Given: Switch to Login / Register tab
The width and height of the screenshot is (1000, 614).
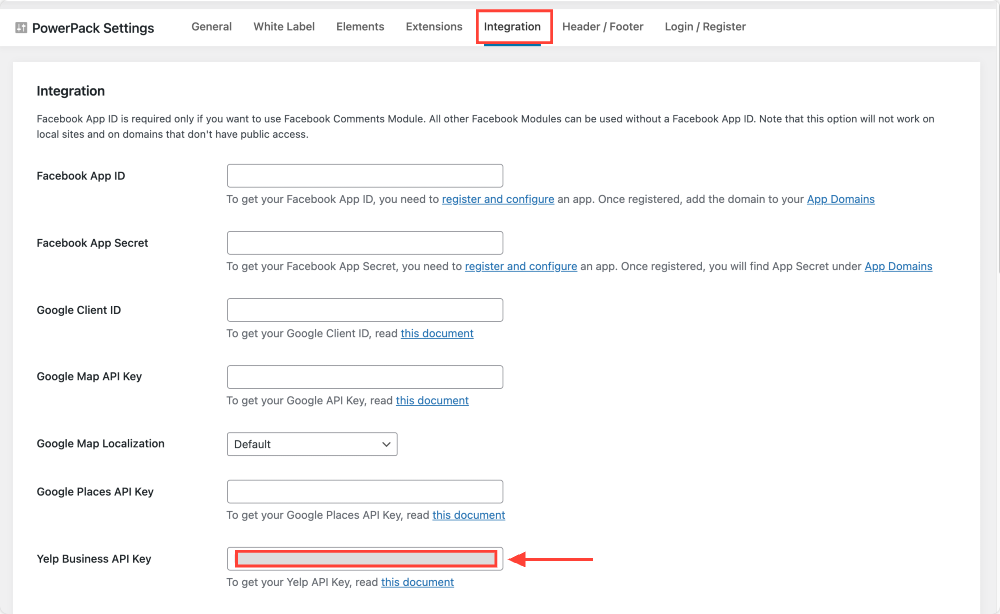Looking at the screenshot, I should point(705,27).
